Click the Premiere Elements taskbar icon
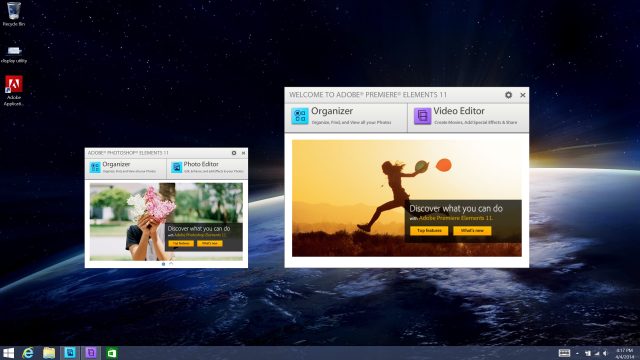The width and height of the screenshot is (640, 360). [91, 353]
